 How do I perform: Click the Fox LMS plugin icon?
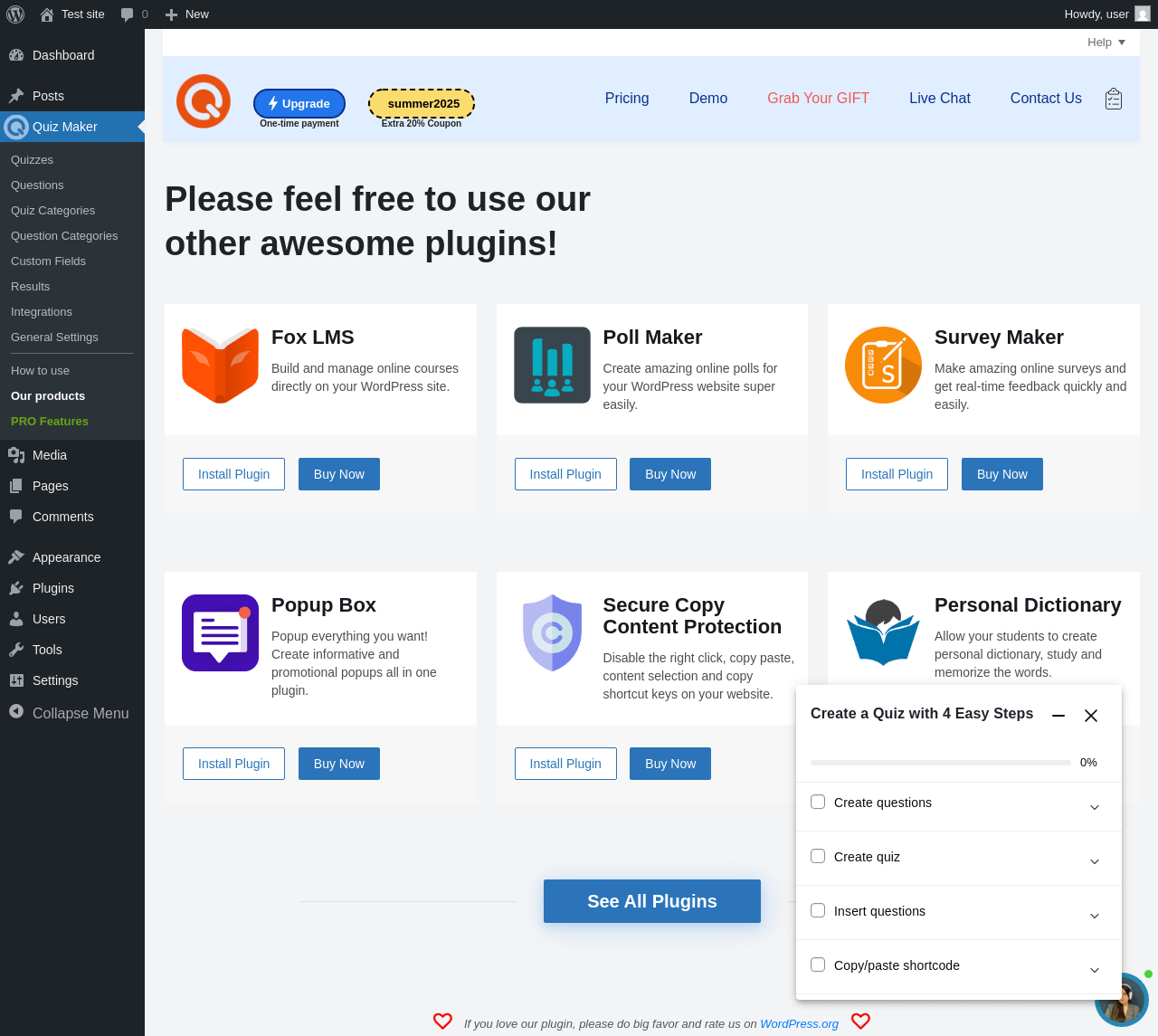click(221, 366)
